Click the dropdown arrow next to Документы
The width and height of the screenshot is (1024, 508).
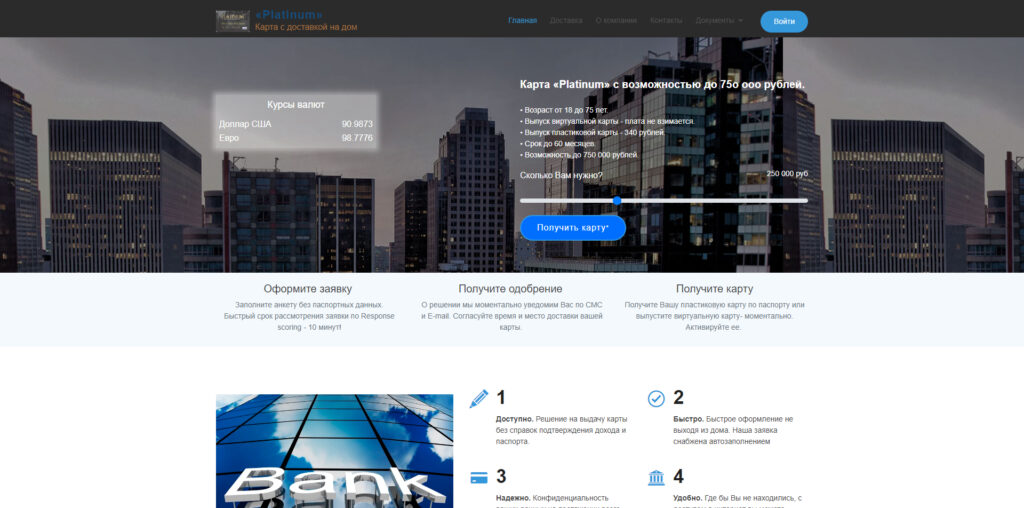pyautogui.click(x=740, y=21)
